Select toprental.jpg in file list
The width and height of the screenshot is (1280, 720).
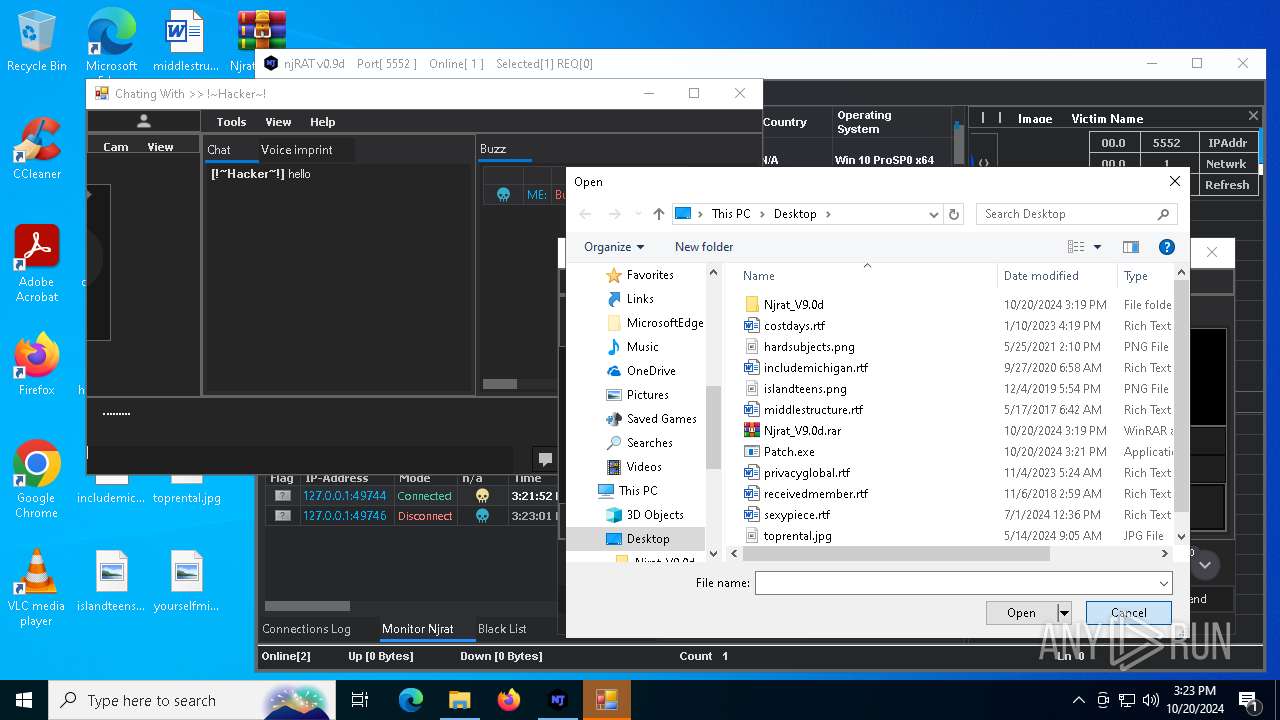[x=788, y=536]
